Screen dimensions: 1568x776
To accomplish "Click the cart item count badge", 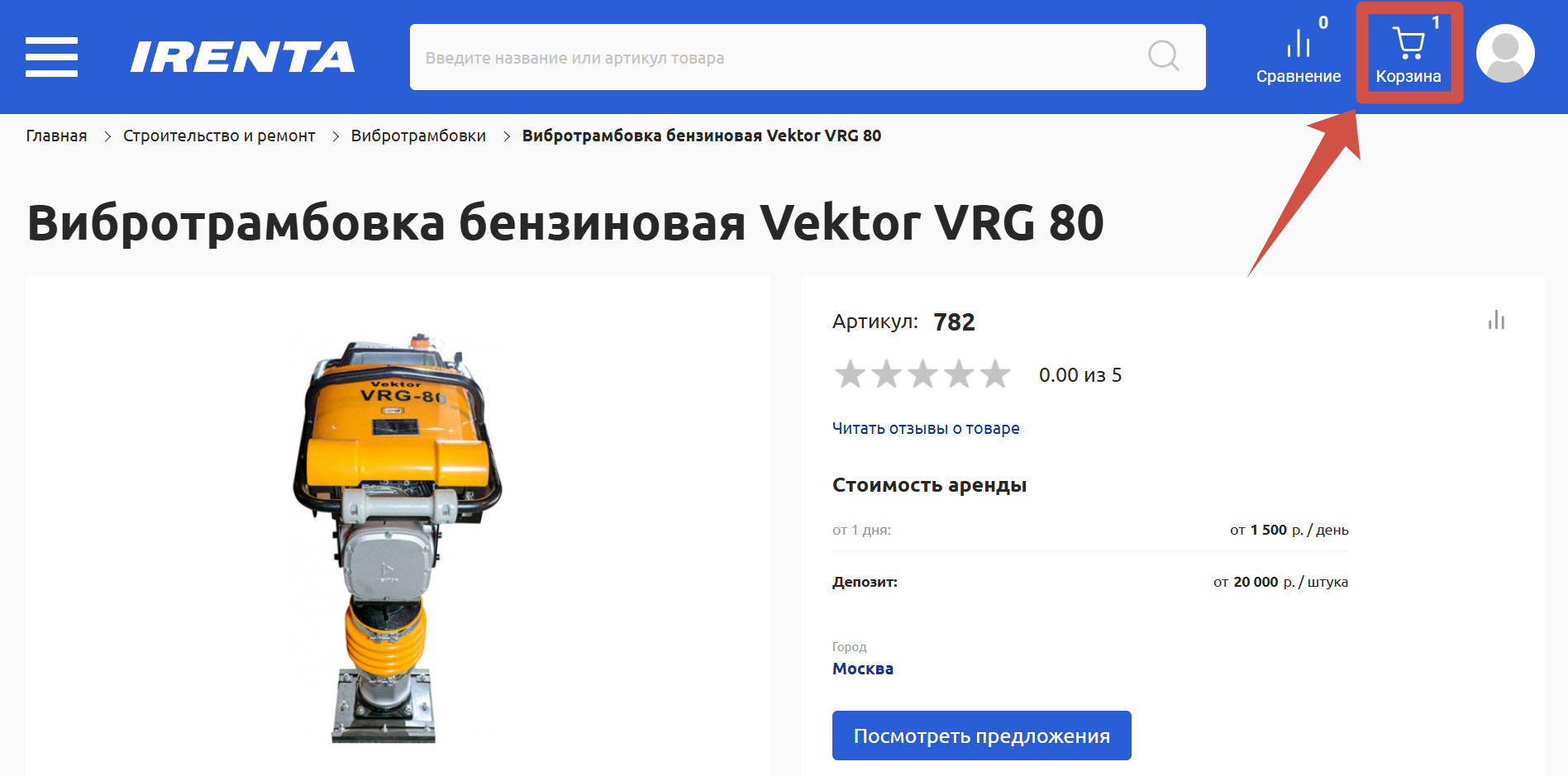I will pyautogui.click(x=1436, y=23).
